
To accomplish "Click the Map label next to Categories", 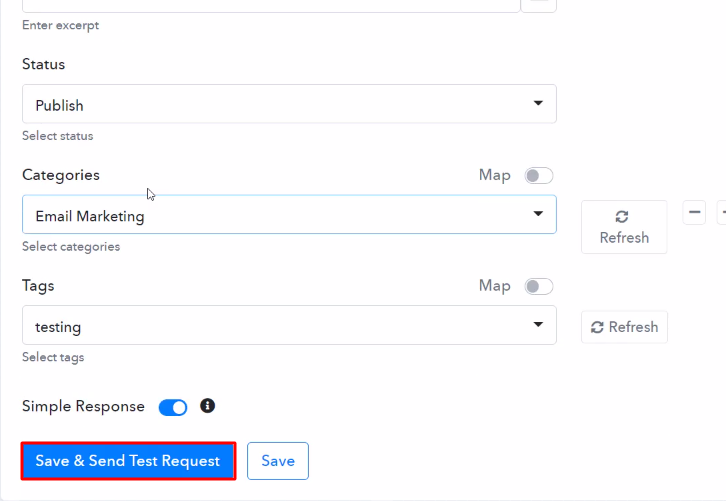I will (494, 175).
